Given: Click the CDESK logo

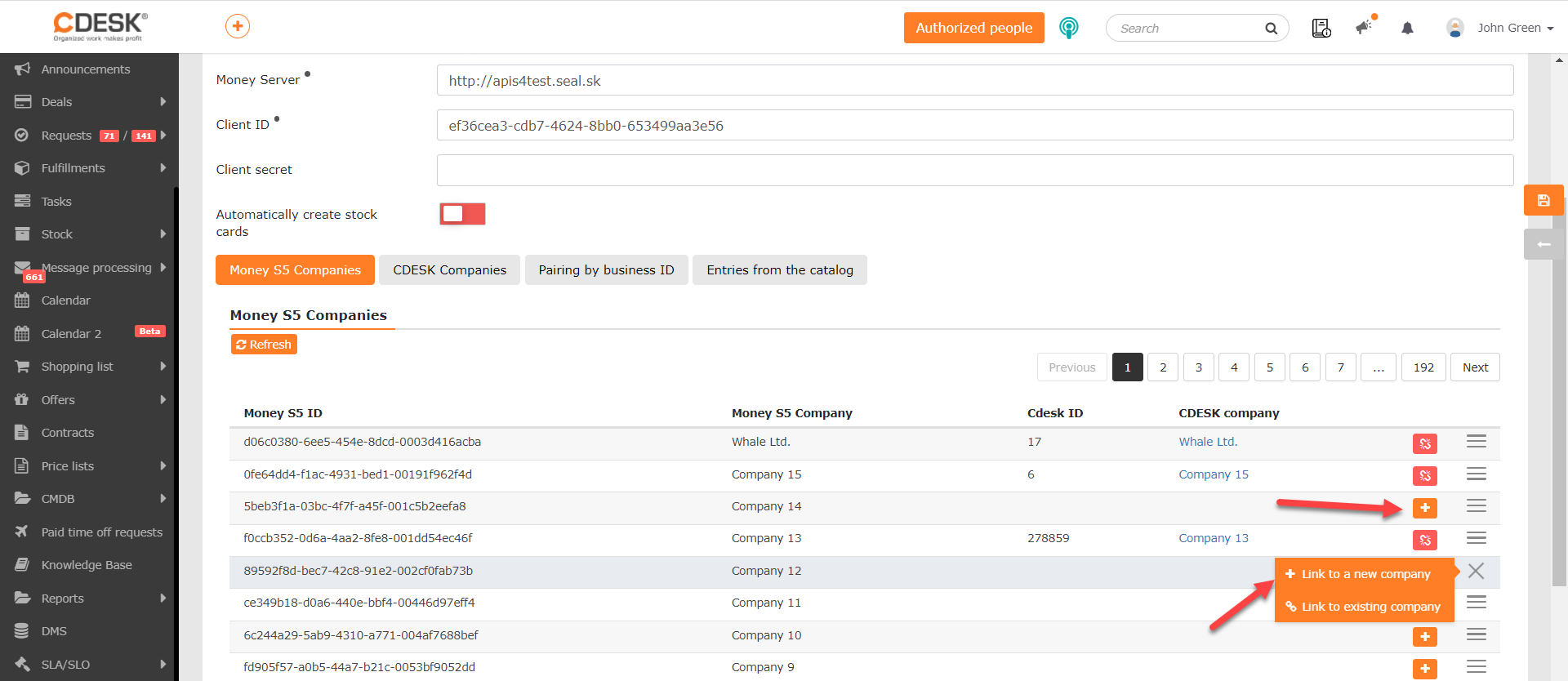Looking at the screenshot, I should pos(100,26).
